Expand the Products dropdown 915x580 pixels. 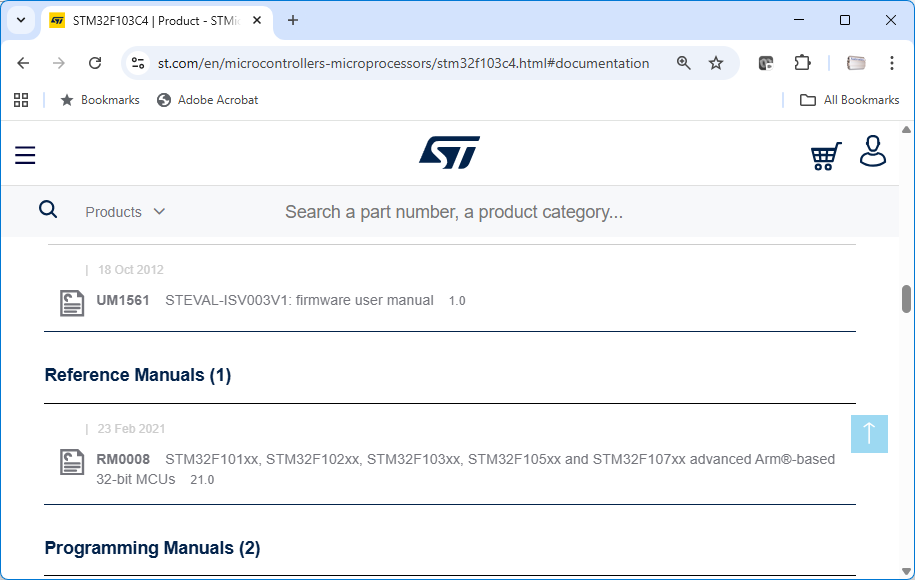[125, 212]
